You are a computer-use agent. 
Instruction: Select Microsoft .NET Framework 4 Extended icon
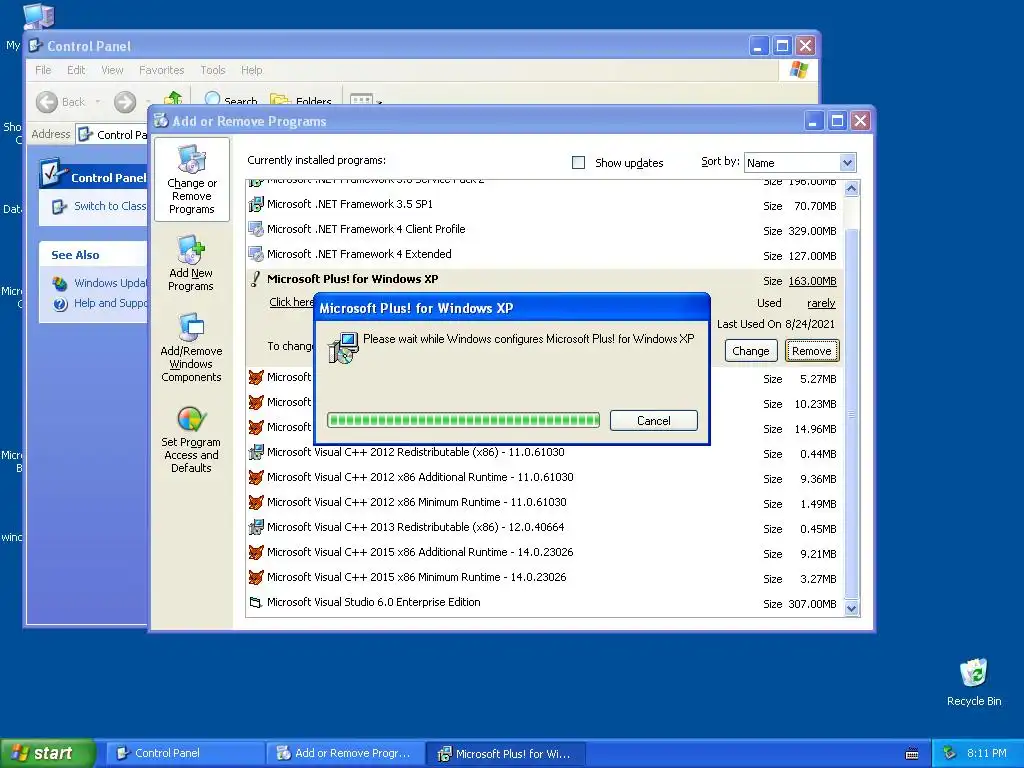point(256,254)
